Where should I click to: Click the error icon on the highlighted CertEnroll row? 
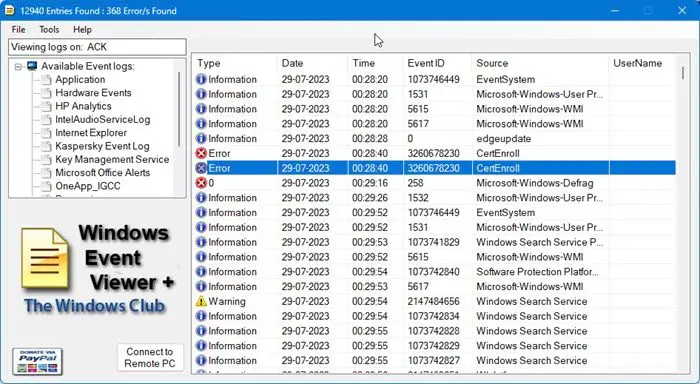tap(201, 168)
